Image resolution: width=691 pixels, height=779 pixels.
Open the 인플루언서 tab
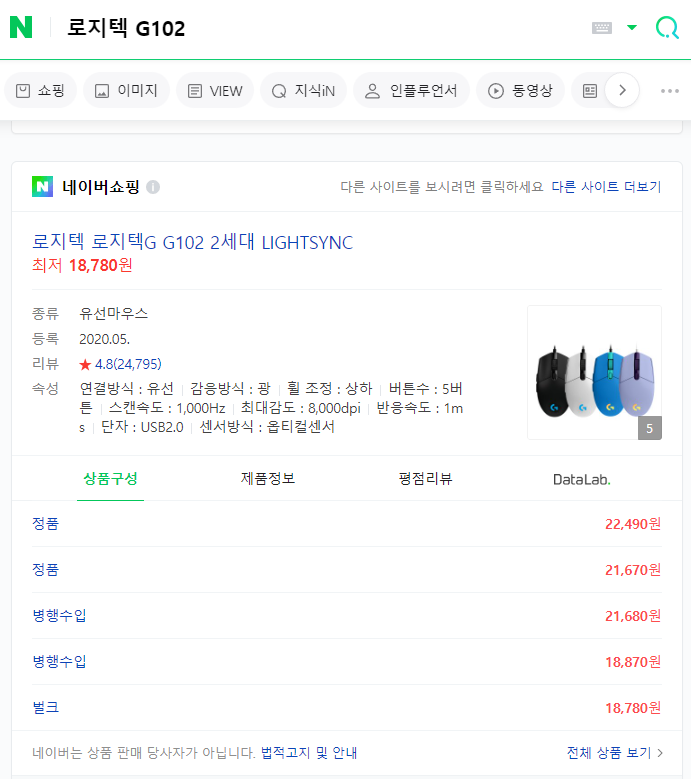tap(411, 90)
